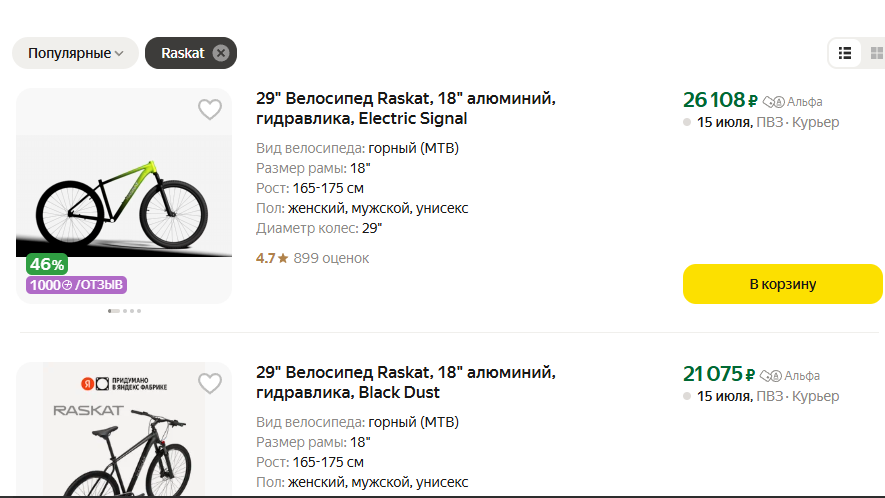The image size is (885, 498).
Task: View the green Electric Signal bike image
Action: pos(124,196)
